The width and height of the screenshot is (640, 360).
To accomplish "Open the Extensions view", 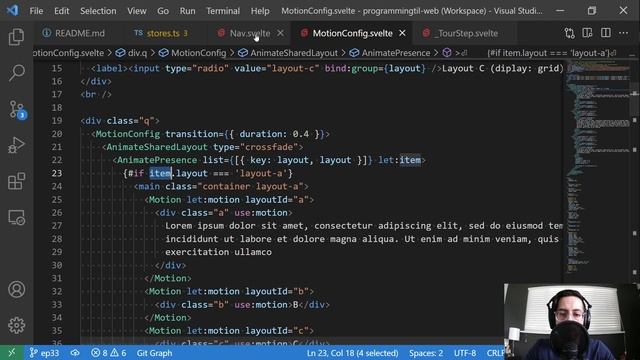I will pyautogui.click(x=16, y=181).
